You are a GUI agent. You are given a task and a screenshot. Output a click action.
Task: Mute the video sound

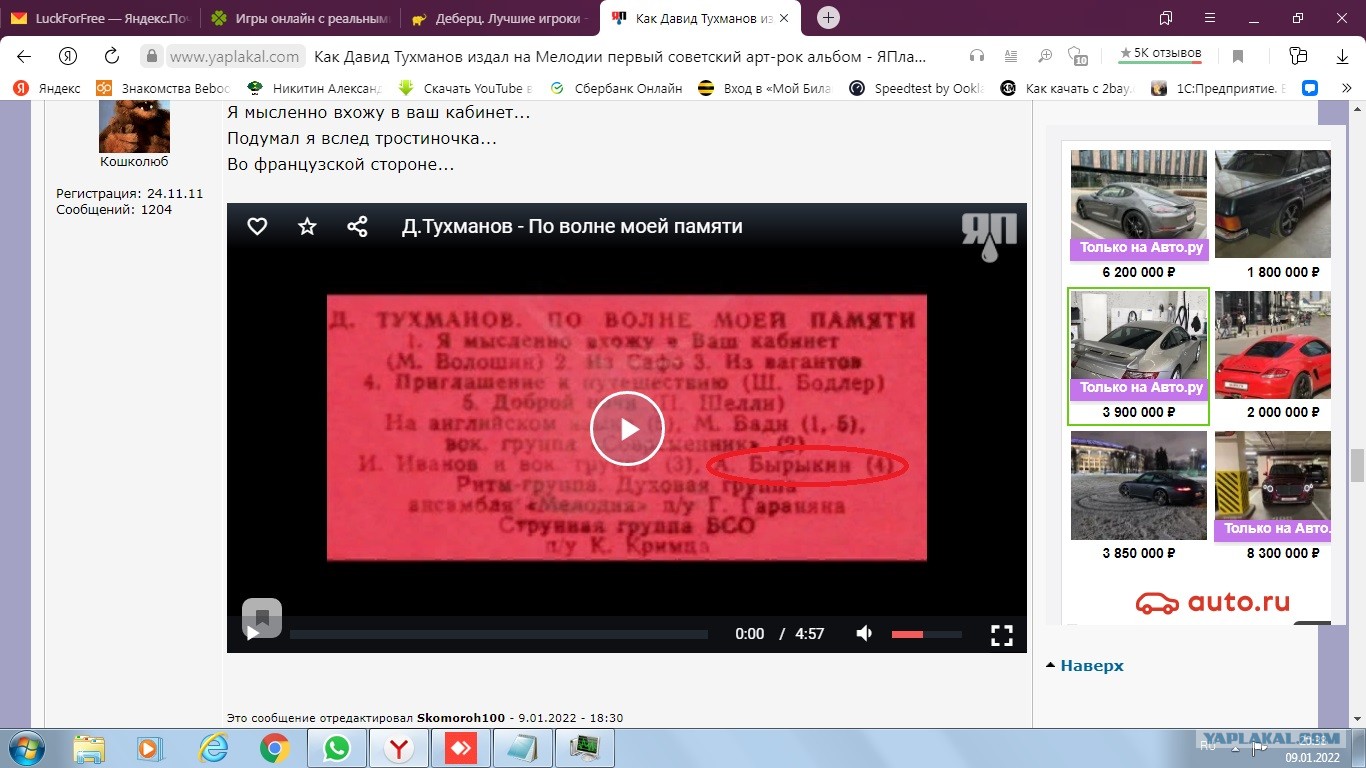[864, 633]
